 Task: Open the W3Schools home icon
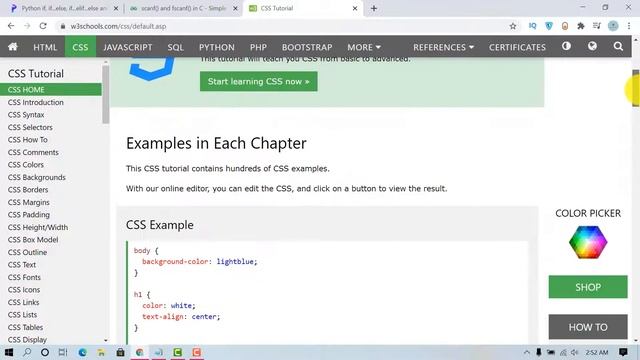point(13,47)
